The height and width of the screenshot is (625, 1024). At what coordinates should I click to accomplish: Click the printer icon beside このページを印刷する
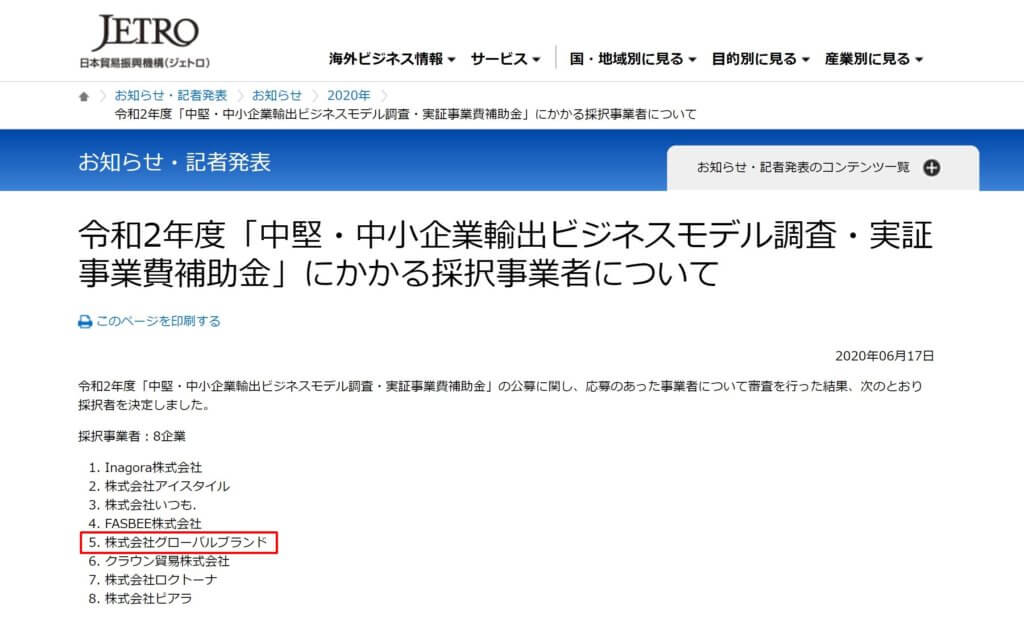coord(85,322)
